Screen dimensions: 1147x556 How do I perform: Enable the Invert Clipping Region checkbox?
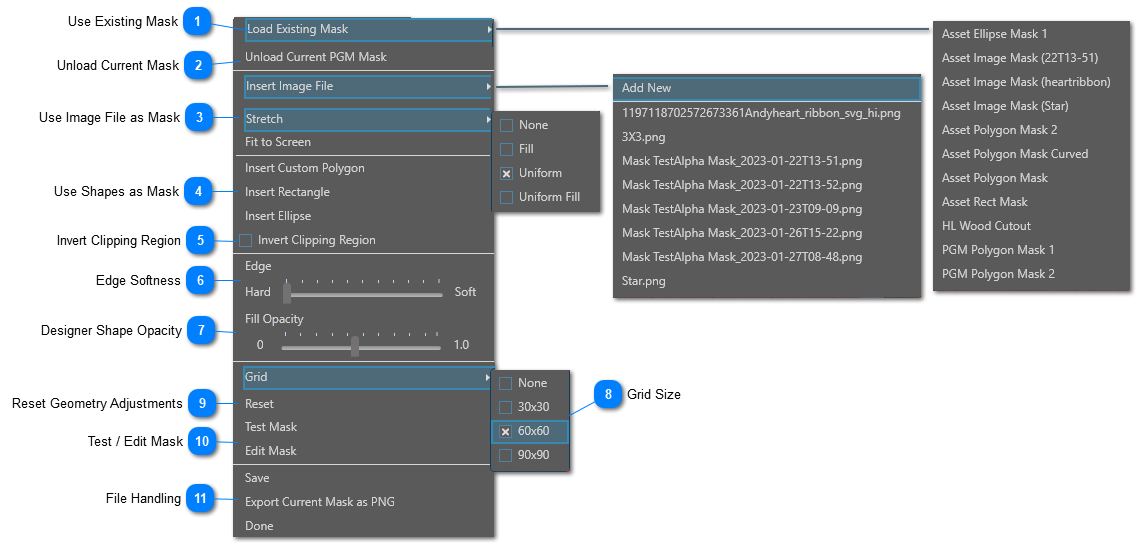(x=246, y=241)
